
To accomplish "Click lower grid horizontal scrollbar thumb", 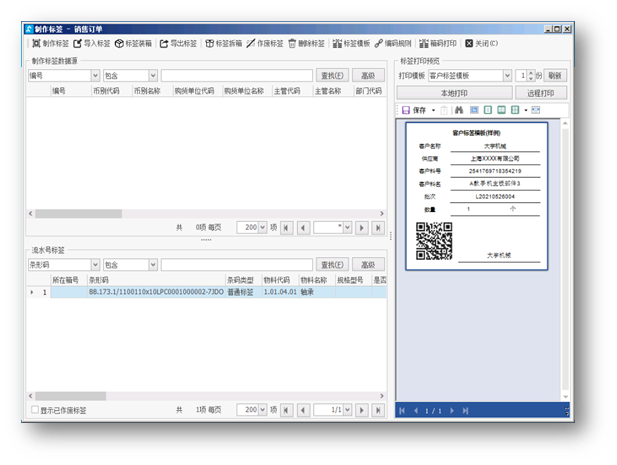I will tap(70, 396).
